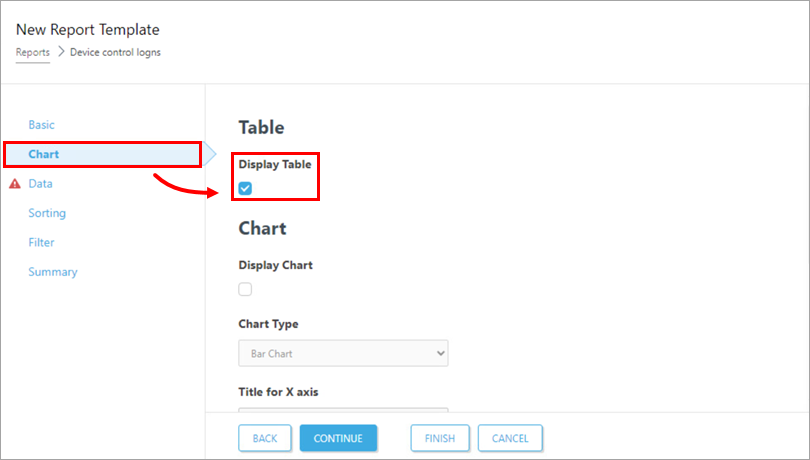Click the Reports breadcrumb link
Viewport: 810px width, 460px height.
tap(33, 52)
